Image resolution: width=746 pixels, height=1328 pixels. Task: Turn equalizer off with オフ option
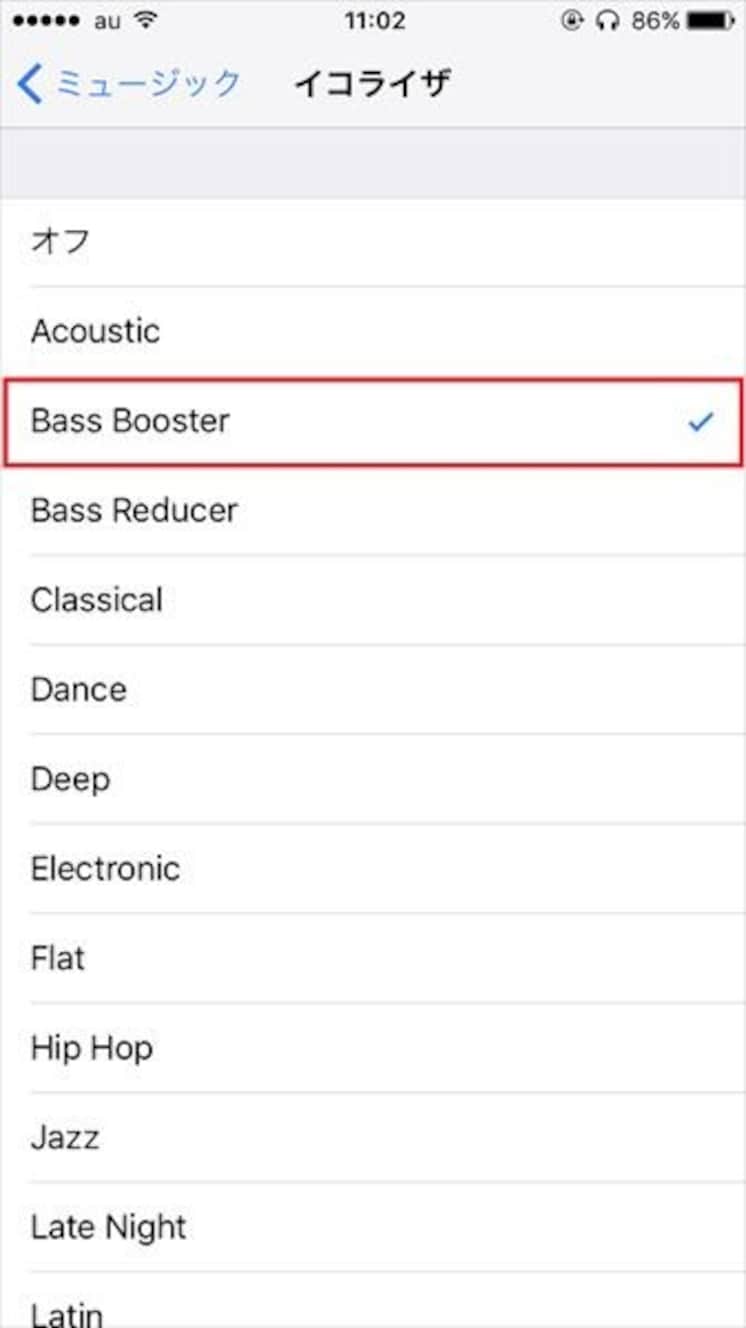point(373,242)
